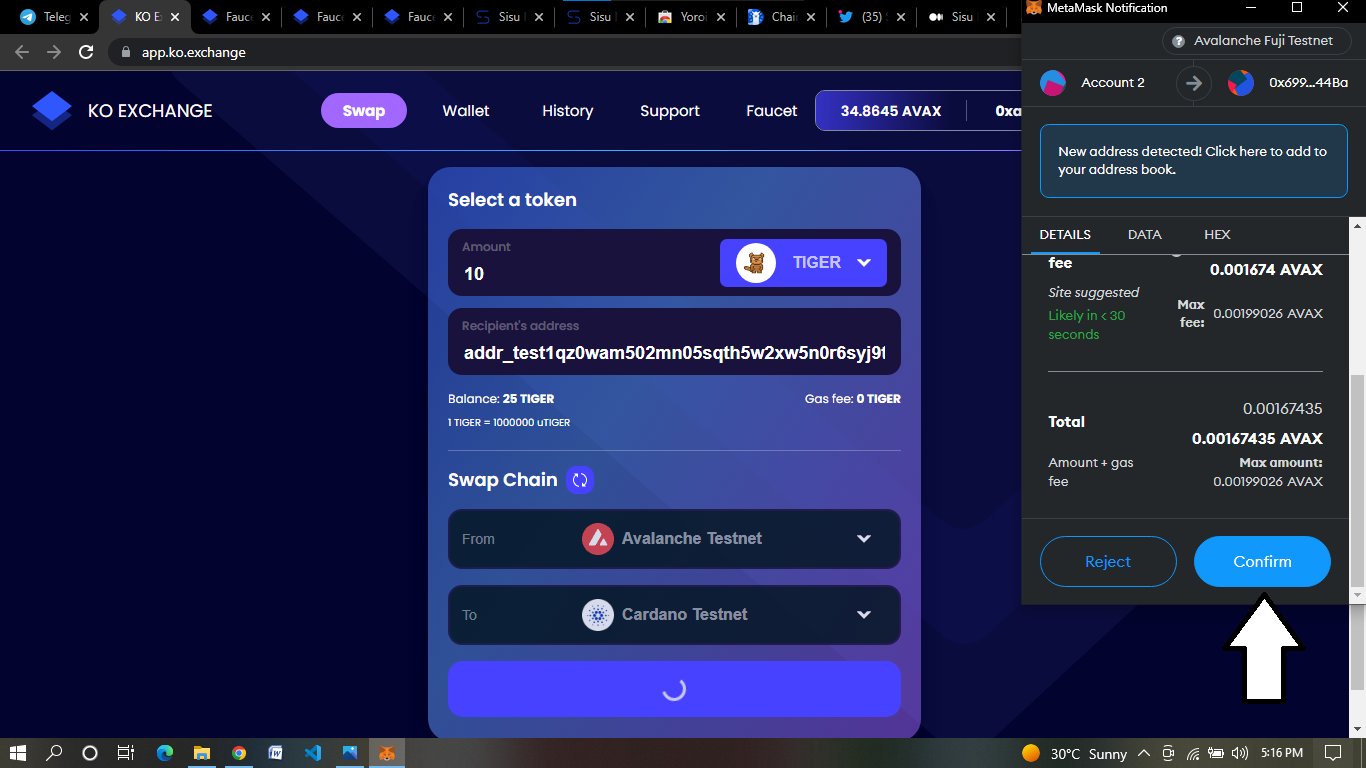Click the Account 2 avatar in MetaMask
Screen dimensions: 1366x768
(1053, 83)
